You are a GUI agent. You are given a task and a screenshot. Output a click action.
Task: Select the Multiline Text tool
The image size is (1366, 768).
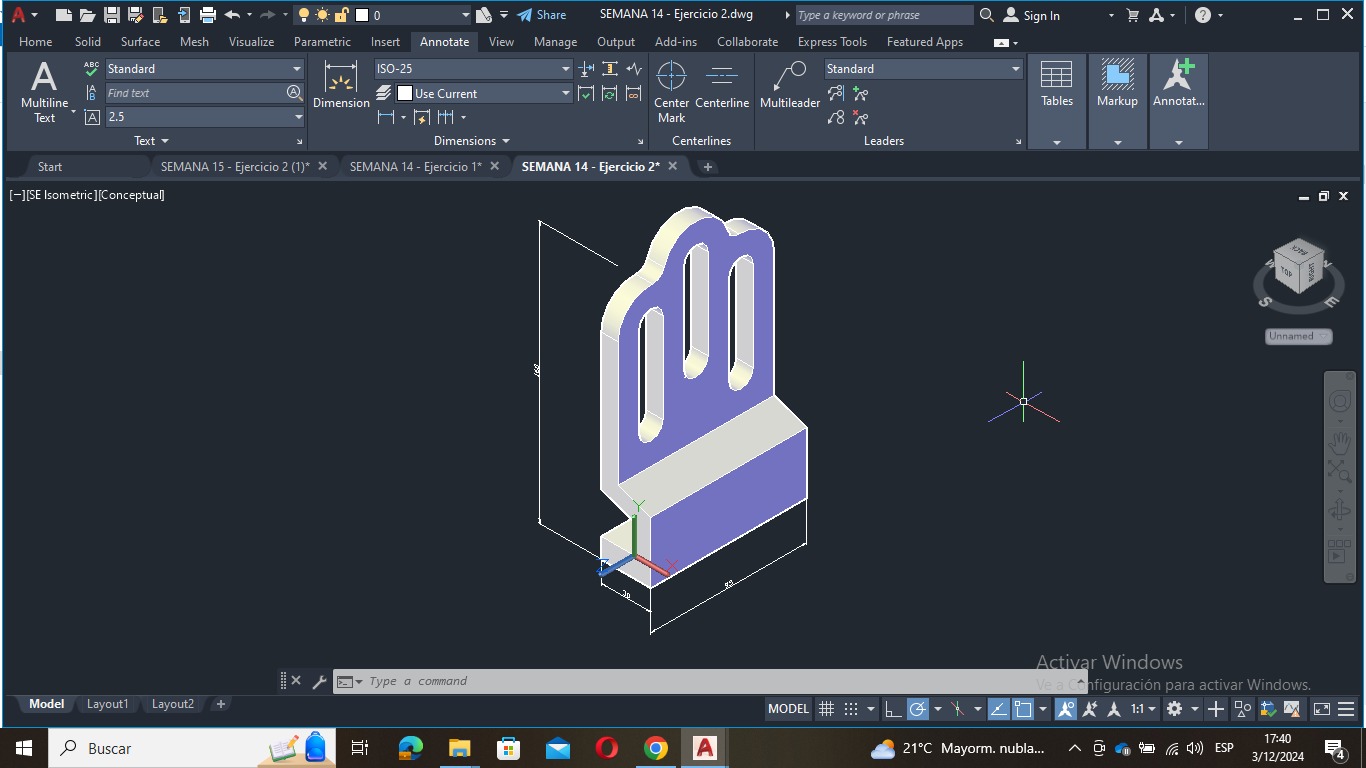[44, 90]
